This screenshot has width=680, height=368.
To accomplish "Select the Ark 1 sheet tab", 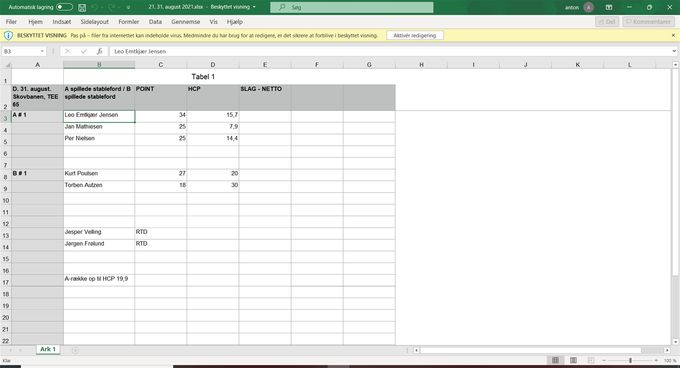I will 48,349.
